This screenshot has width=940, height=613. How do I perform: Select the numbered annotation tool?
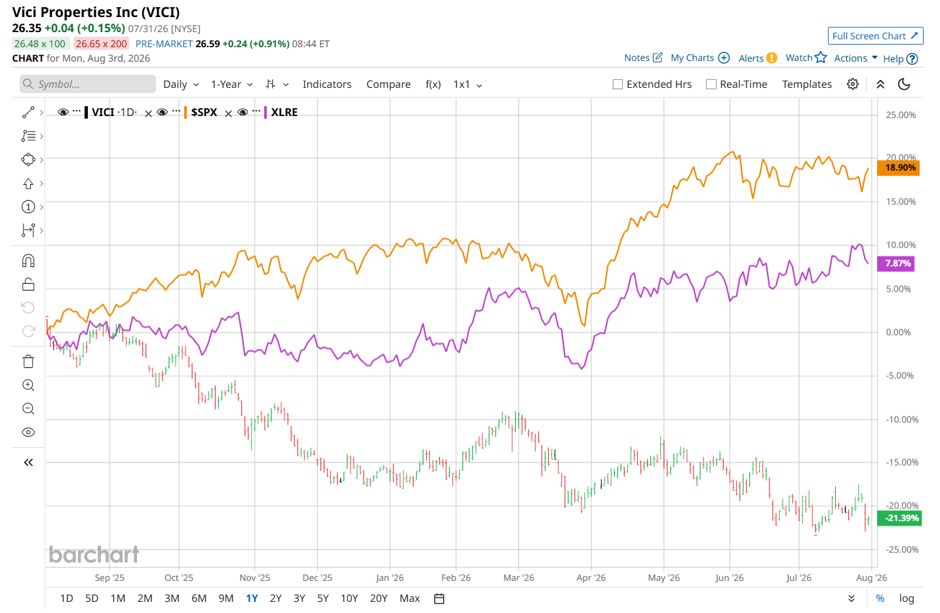[x=28, y=207]
